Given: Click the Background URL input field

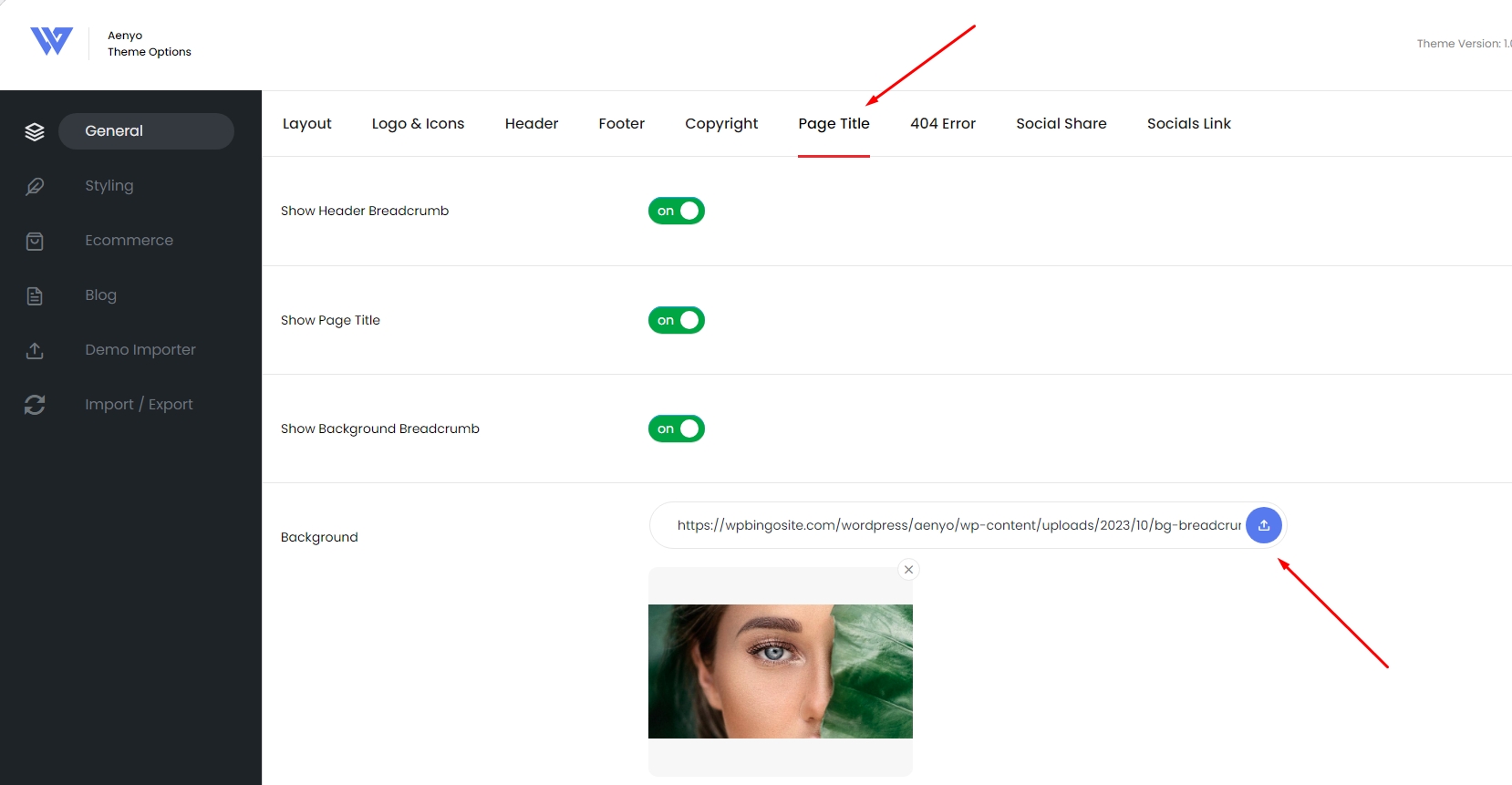Looking at the screenshot, I should pyautogui.click(x=948, y=525).
